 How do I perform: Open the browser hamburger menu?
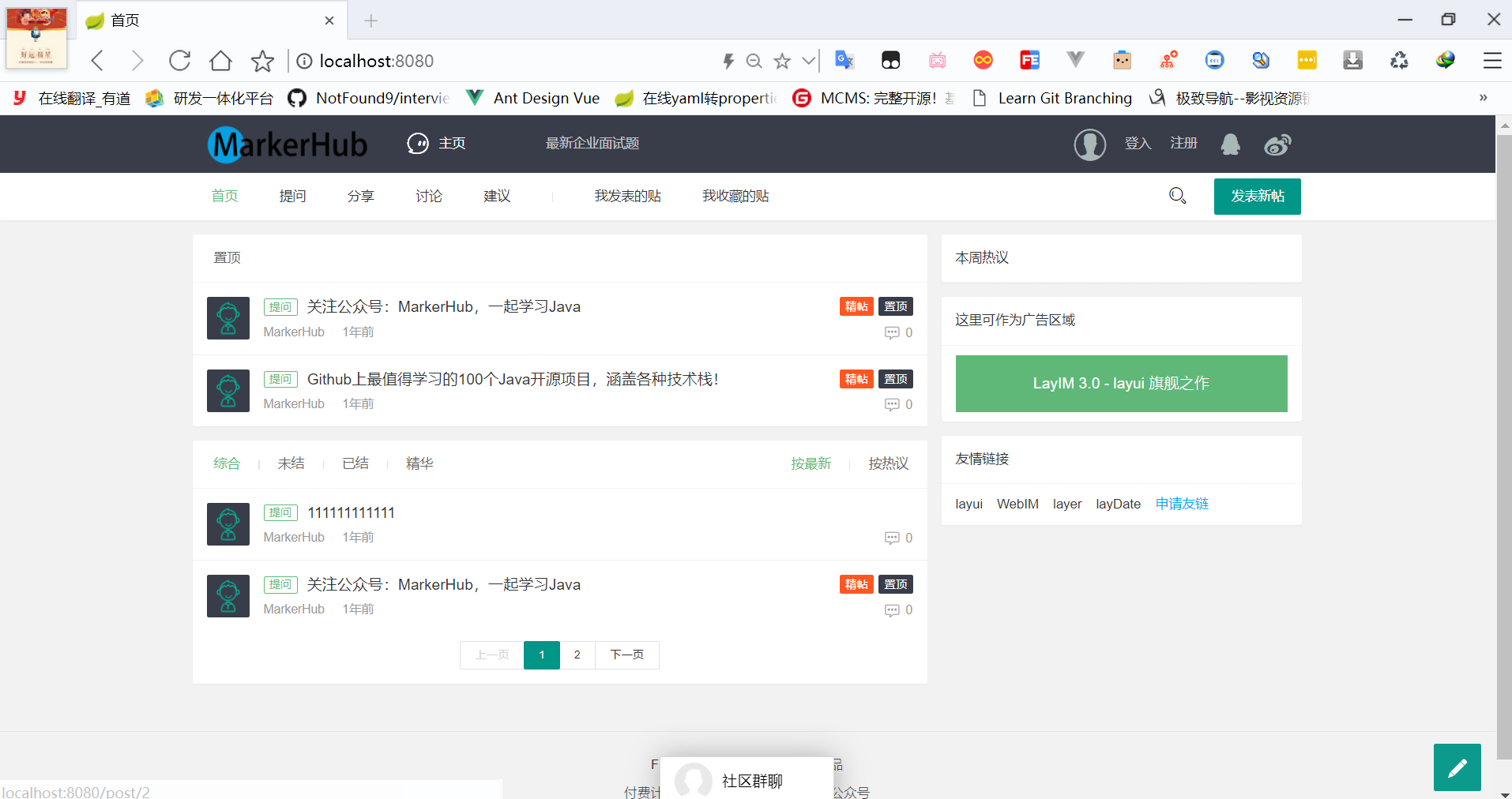[1492, 61]
